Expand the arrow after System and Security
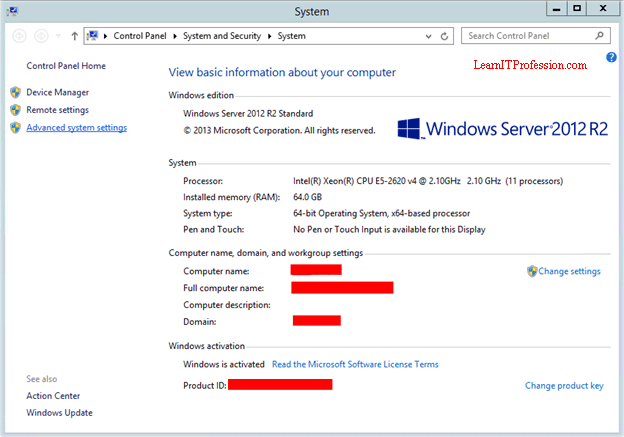The height and width of the screenshot is (437, 624). 269,36
